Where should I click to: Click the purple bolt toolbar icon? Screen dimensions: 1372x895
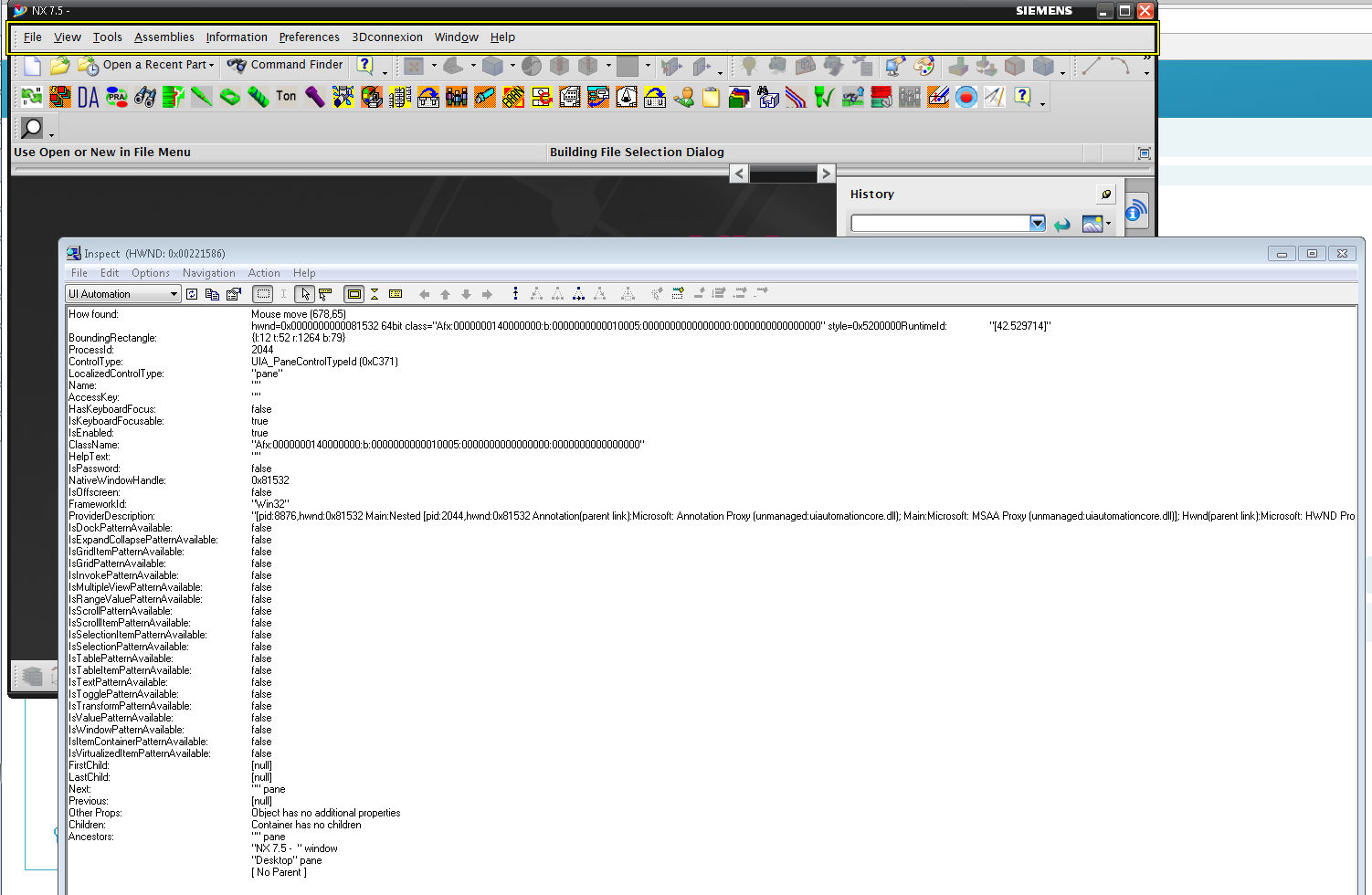(x=315, y=97)
